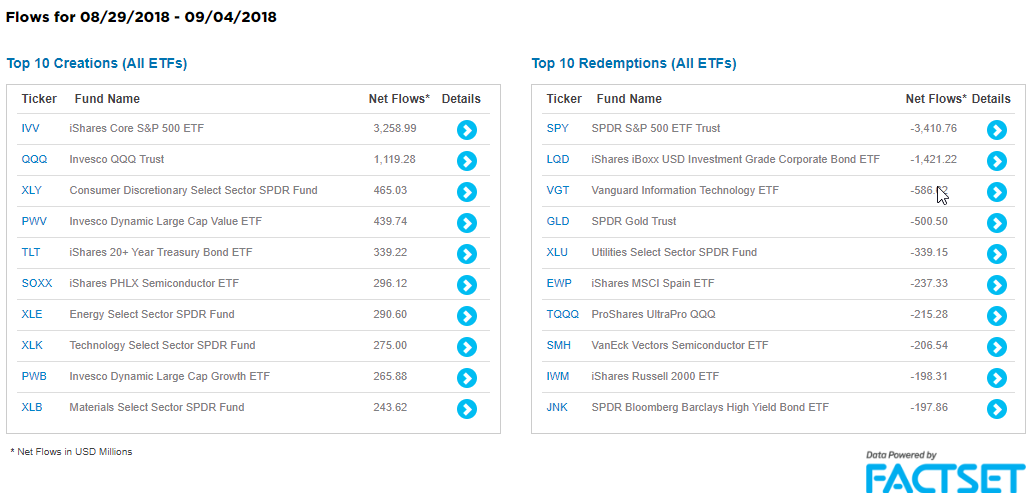This screenshot has height=493, width=1033.
Task: Open details arrow for GLD row
Action: (997, 223)
